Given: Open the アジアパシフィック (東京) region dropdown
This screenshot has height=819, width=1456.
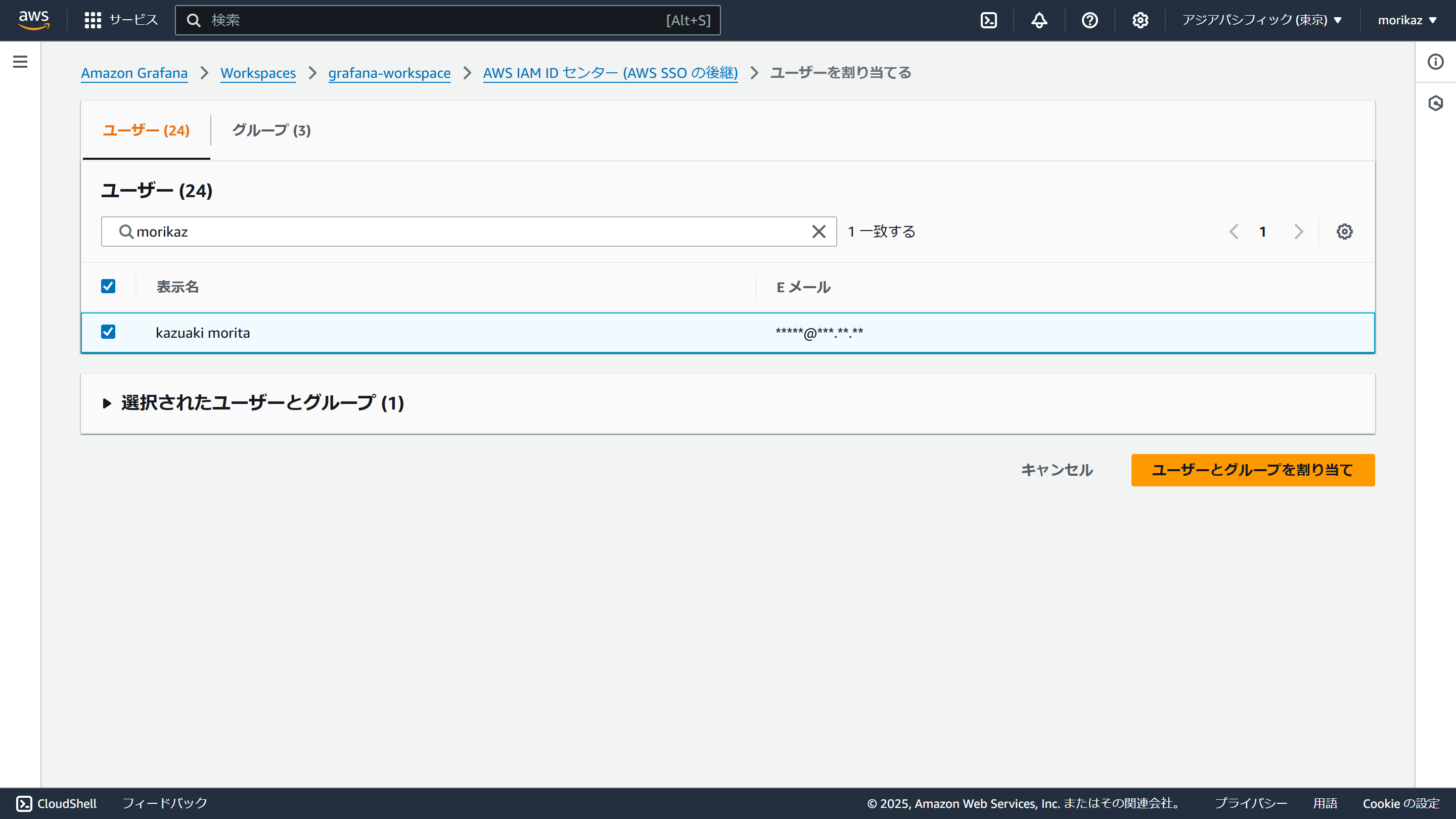Looking at the screenshot, I should click(1261, 20).
